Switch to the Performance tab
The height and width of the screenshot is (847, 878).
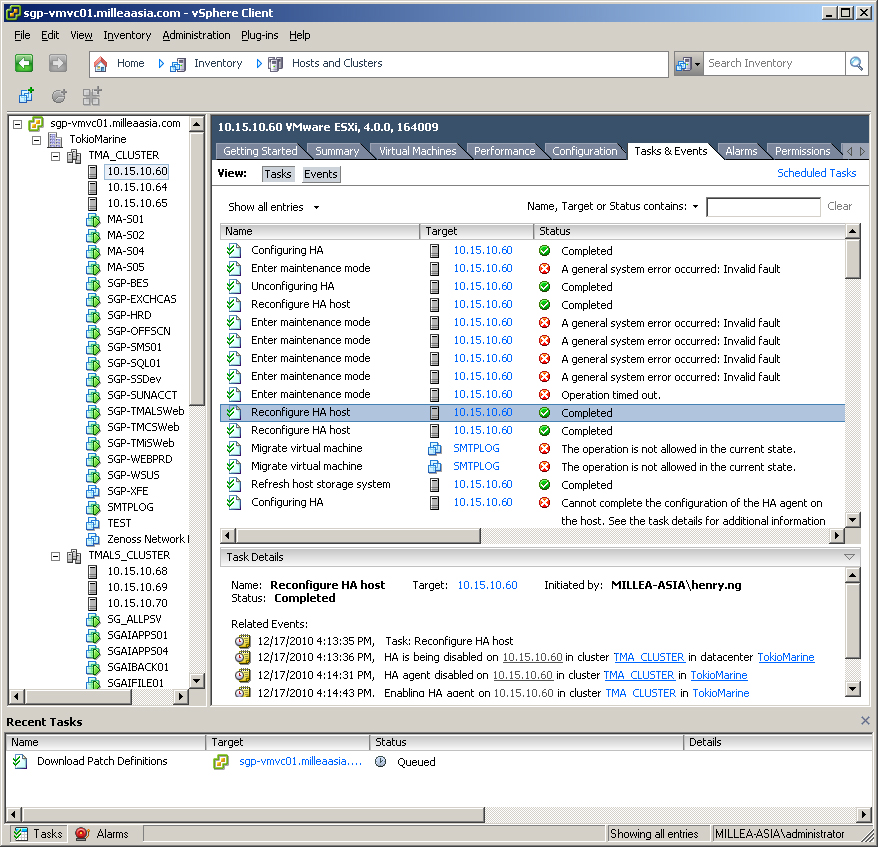tap(505, 151)
